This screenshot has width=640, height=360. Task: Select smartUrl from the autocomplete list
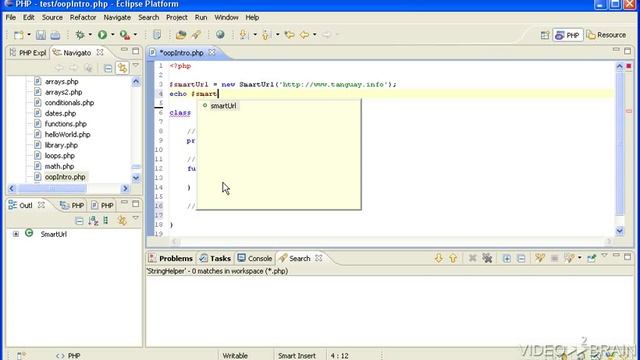click(223, 106)
